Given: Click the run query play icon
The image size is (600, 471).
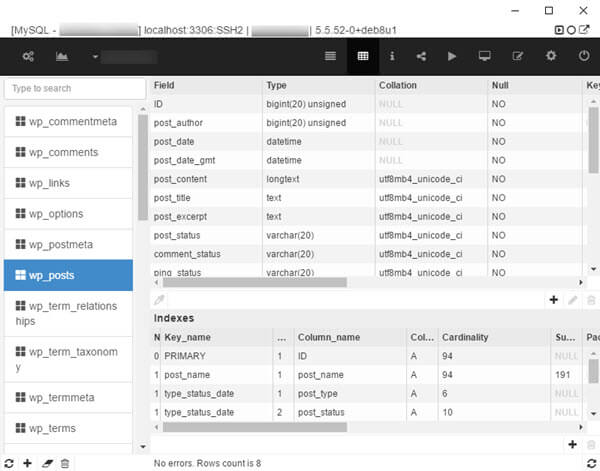Looking at the screenshot, I should (452, 56).
